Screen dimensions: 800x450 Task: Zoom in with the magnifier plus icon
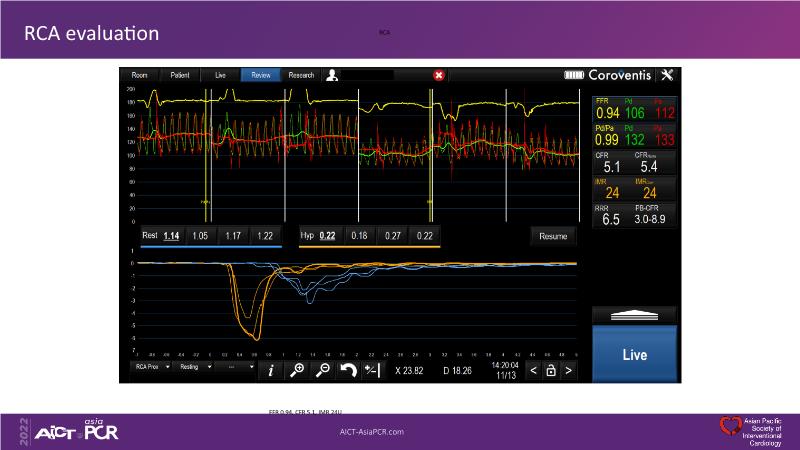(x=297, y=370)
